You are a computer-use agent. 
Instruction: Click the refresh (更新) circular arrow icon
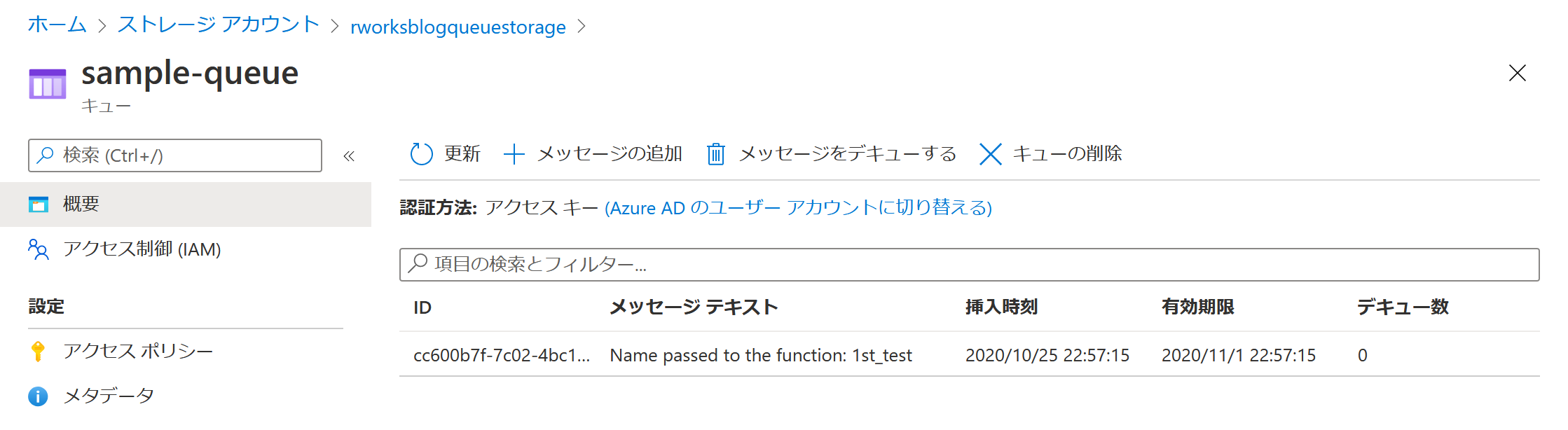click(421, 154)
